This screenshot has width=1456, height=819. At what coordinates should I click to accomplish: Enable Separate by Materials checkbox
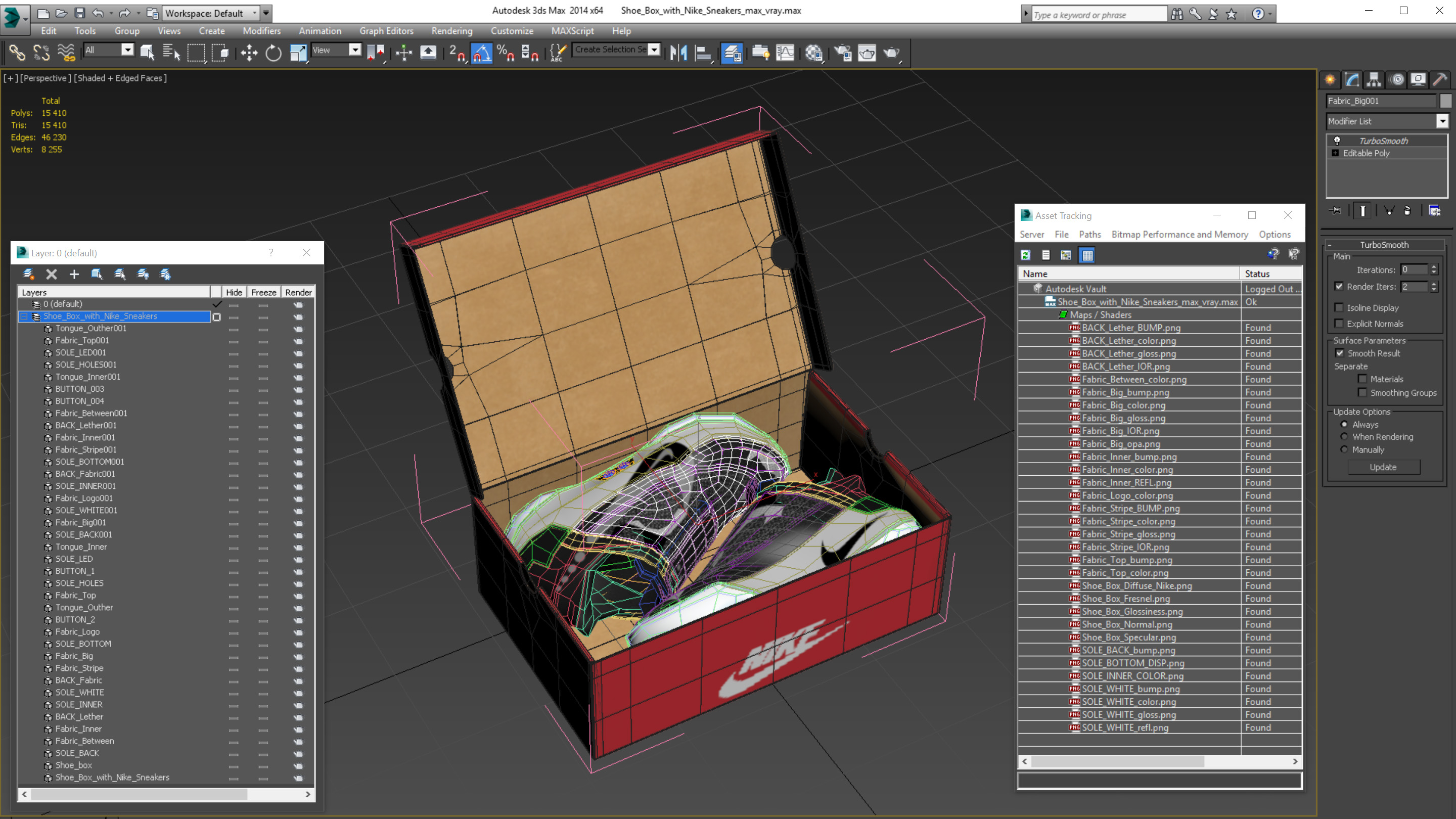1363,379
